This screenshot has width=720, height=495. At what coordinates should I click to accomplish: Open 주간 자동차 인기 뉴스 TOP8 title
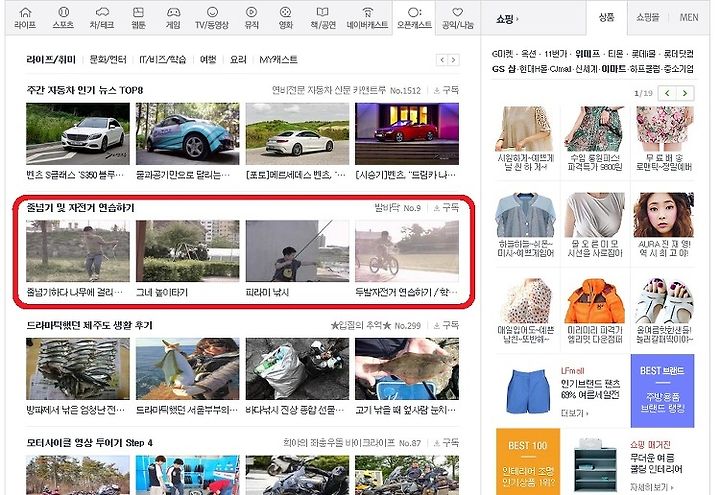click(84, 90)
